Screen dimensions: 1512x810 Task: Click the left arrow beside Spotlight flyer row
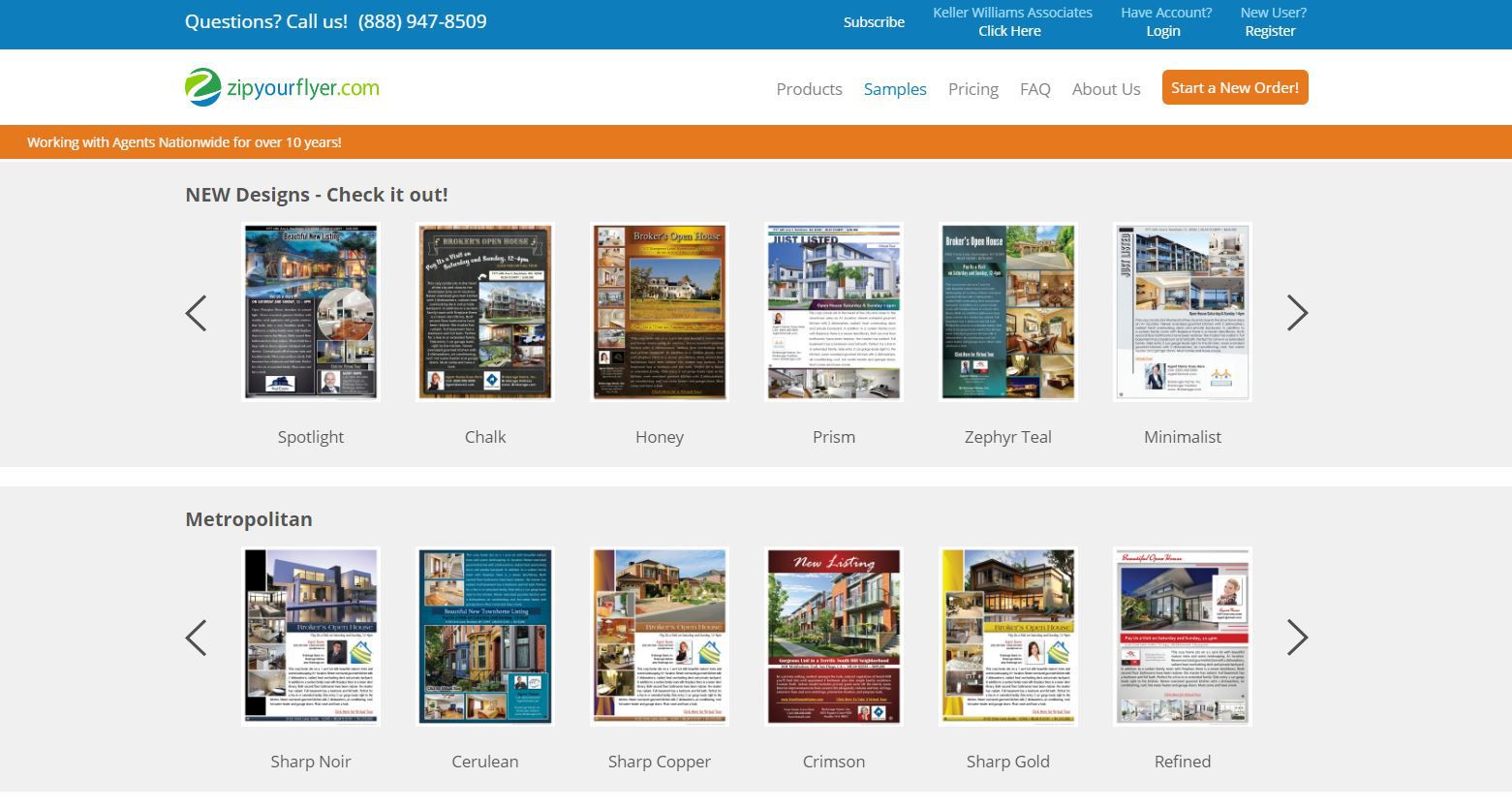197,312
